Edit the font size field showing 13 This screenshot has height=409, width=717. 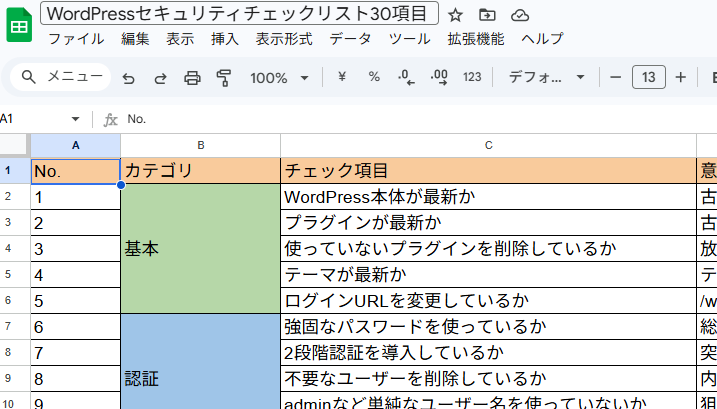[x=648, y=77]
